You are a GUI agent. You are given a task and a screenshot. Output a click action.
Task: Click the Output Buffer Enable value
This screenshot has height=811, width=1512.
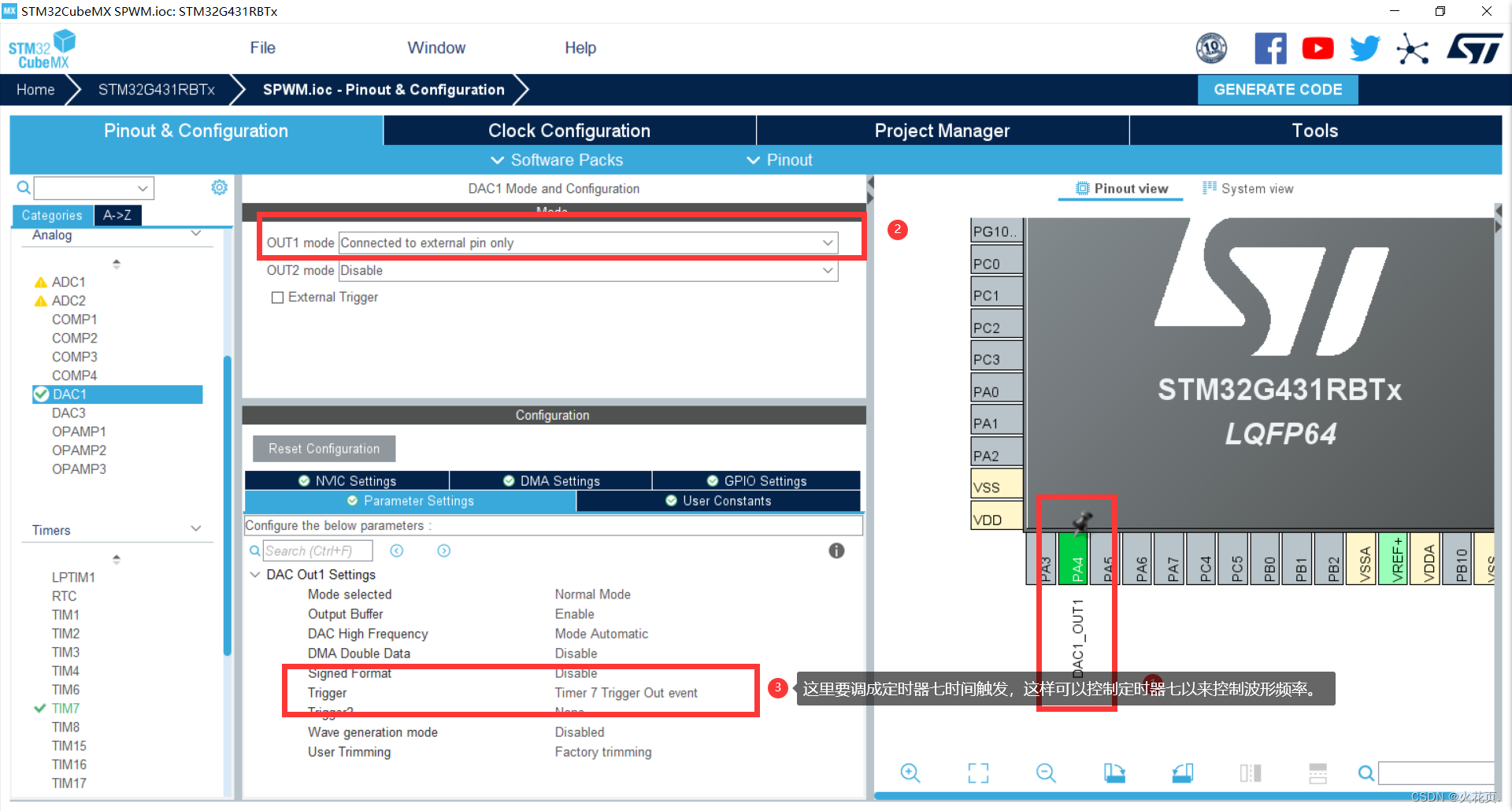(574, 614)
